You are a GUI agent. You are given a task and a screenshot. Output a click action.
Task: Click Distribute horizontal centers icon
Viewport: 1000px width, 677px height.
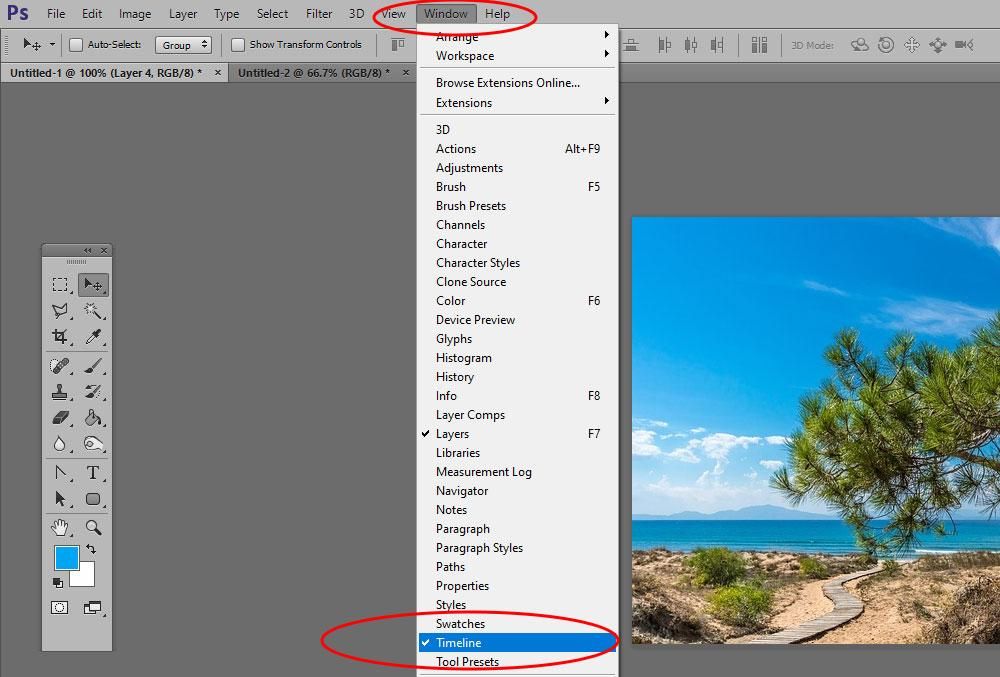tap(691, 45)
